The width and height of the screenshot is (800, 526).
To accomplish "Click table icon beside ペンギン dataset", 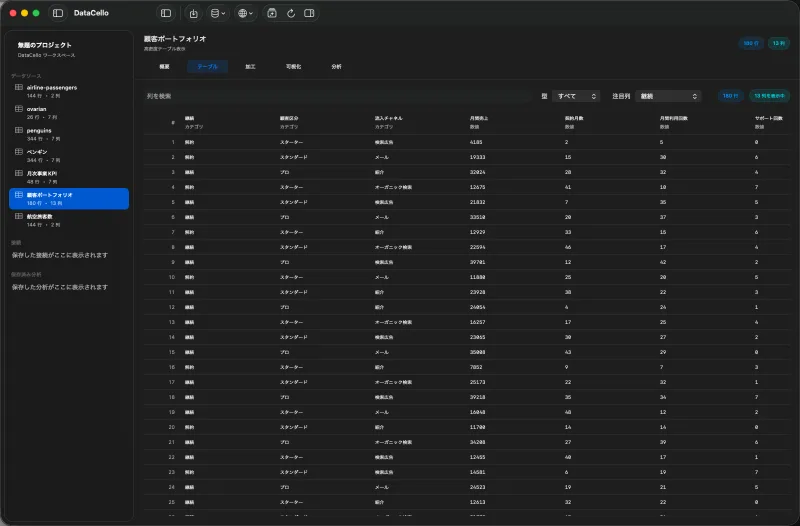I will pyautogui.click(x=19, y=152).
